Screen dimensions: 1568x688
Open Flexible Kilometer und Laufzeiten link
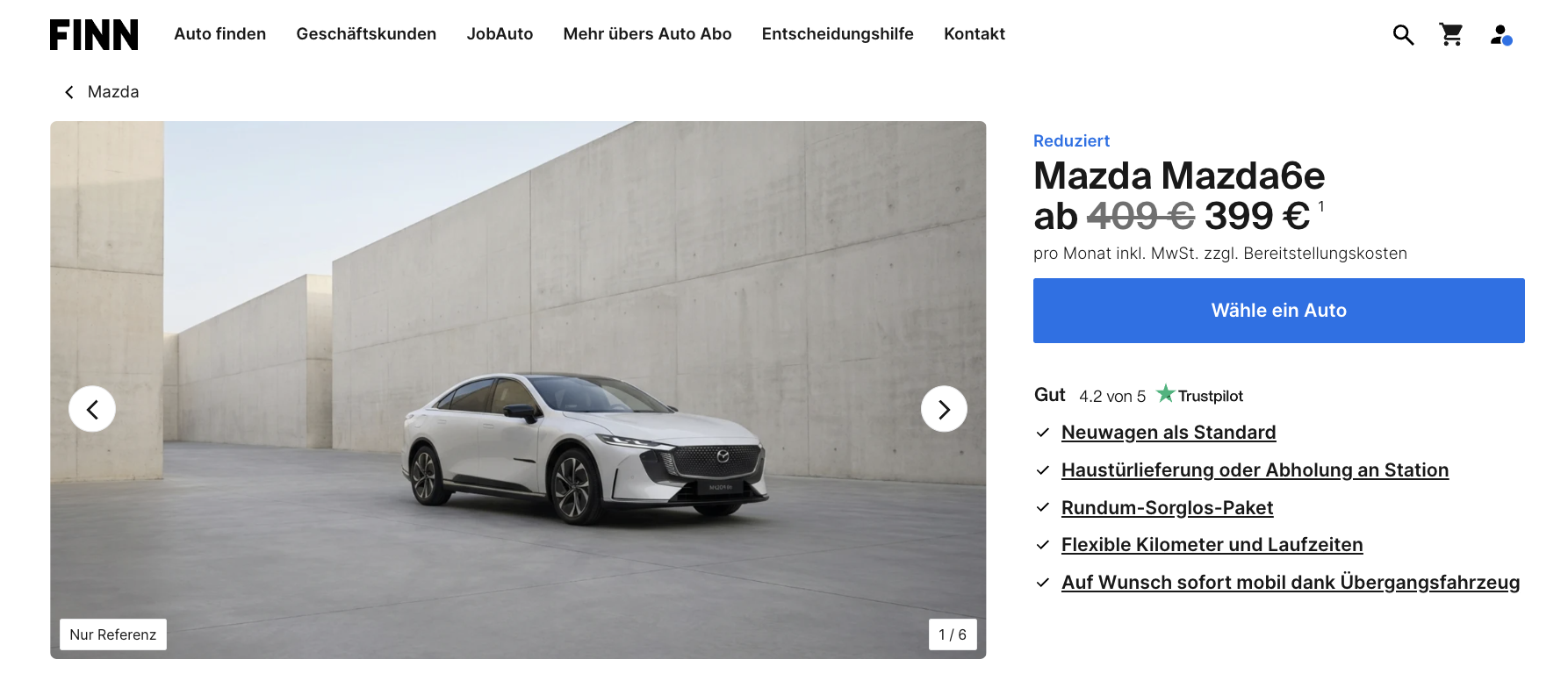point(1212,545)
